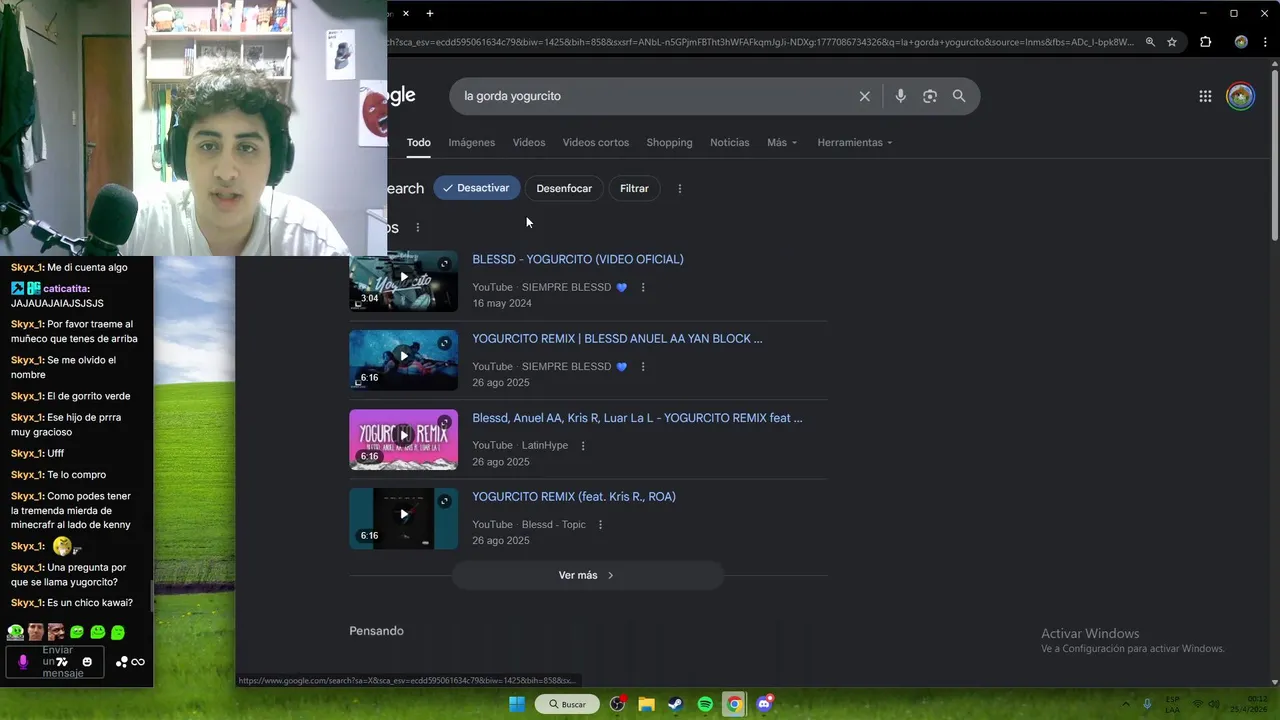Open Spotify from the taskbar
The height and width of the screenshot is (720, 1280).
[705, 704]
